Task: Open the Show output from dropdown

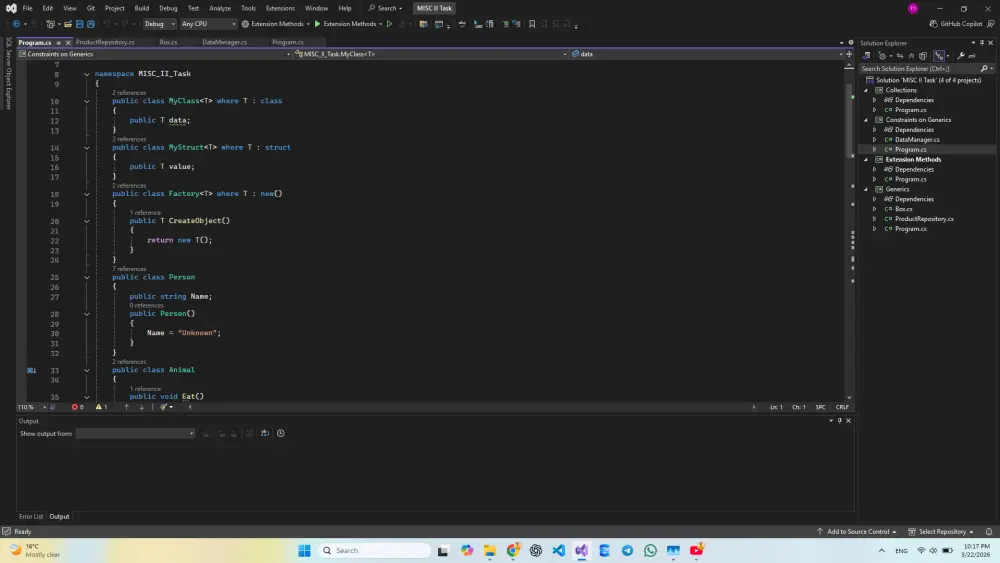Action: [x=135, y=434]
